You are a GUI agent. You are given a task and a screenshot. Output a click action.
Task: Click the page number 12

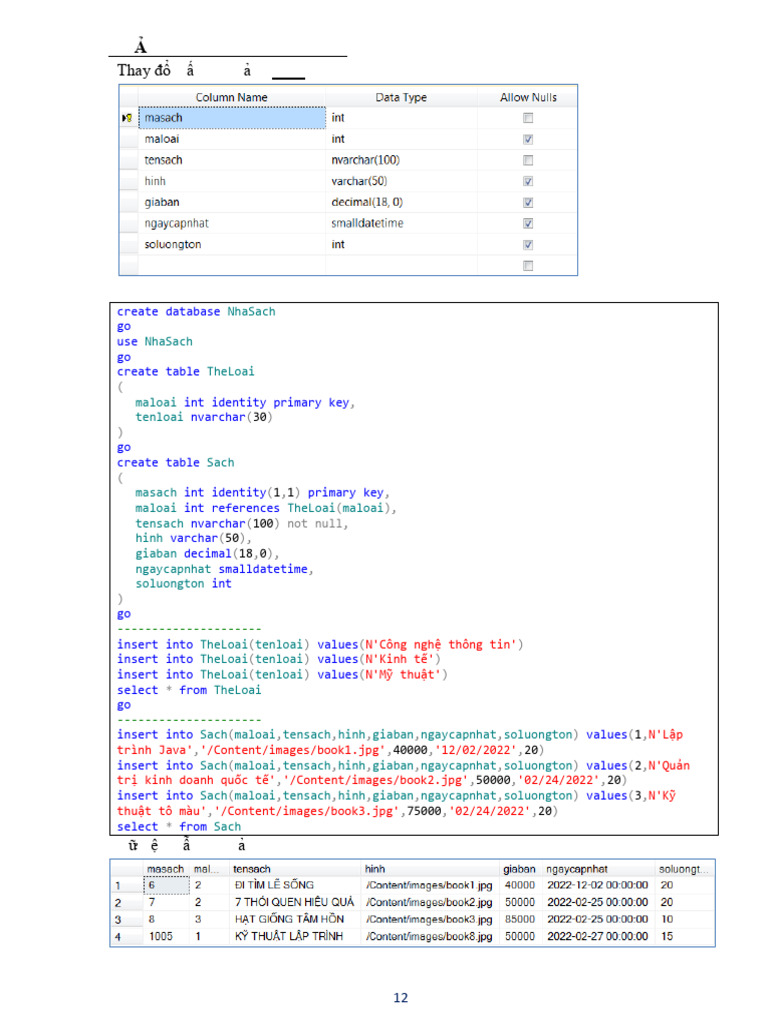click(400, 998)
